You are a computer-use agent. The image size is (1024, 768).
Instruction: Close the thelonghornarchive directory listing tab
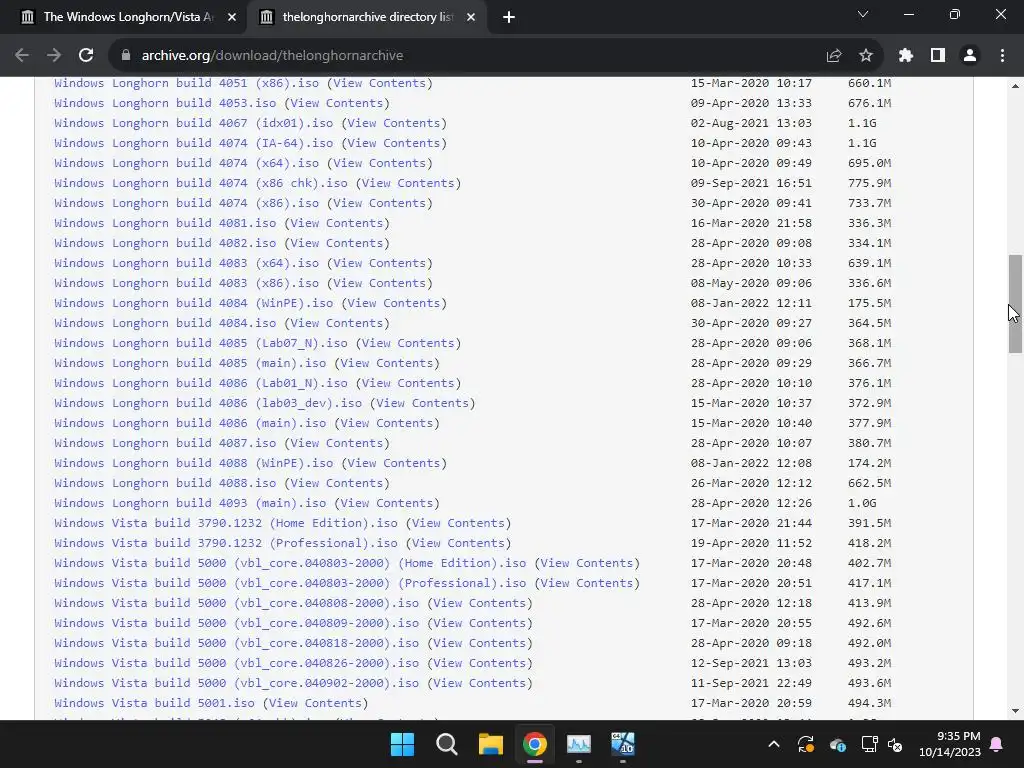(471, 18)
